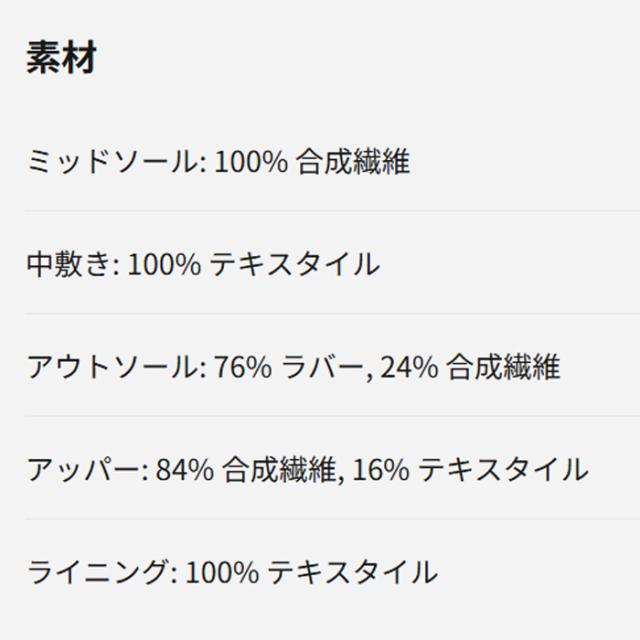640x640 pixels.
Task: Click the 76% value in アウトソール row
Action: point(240,368)
